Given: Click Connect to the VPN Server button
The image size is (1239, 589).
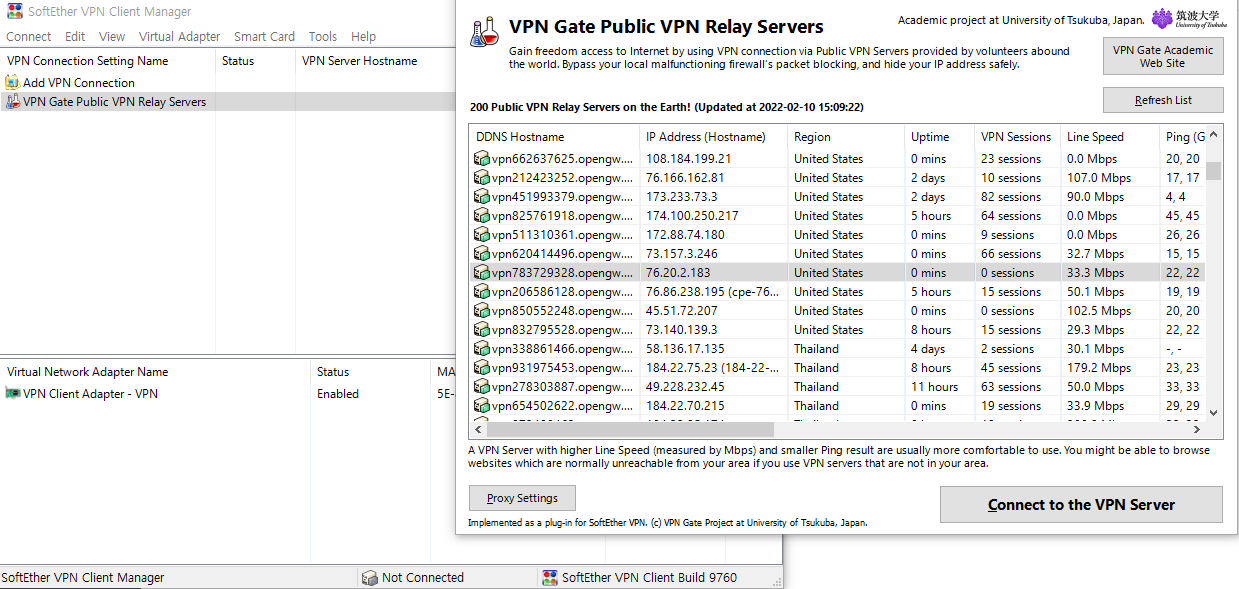Looking at the screenshot, I should click(1081, 505).
